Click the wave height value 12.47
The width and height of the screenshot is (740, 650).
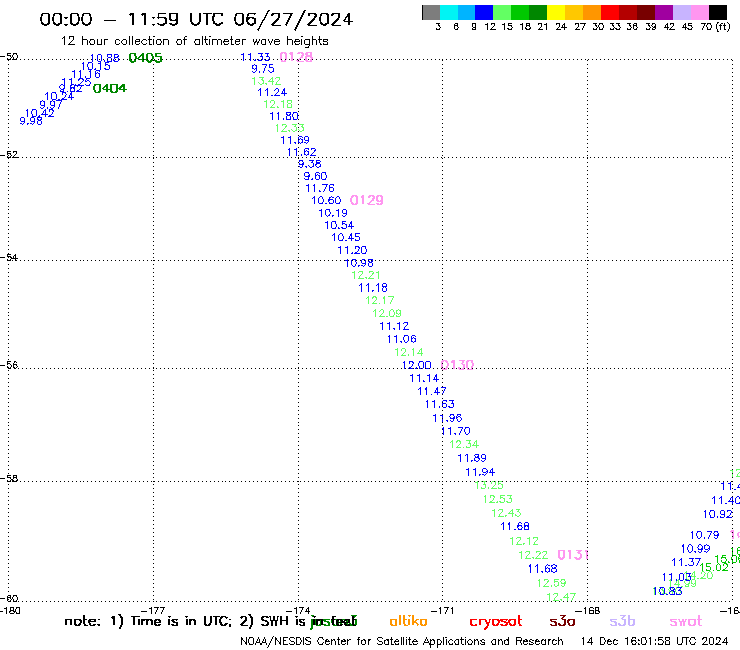(561, 597)
